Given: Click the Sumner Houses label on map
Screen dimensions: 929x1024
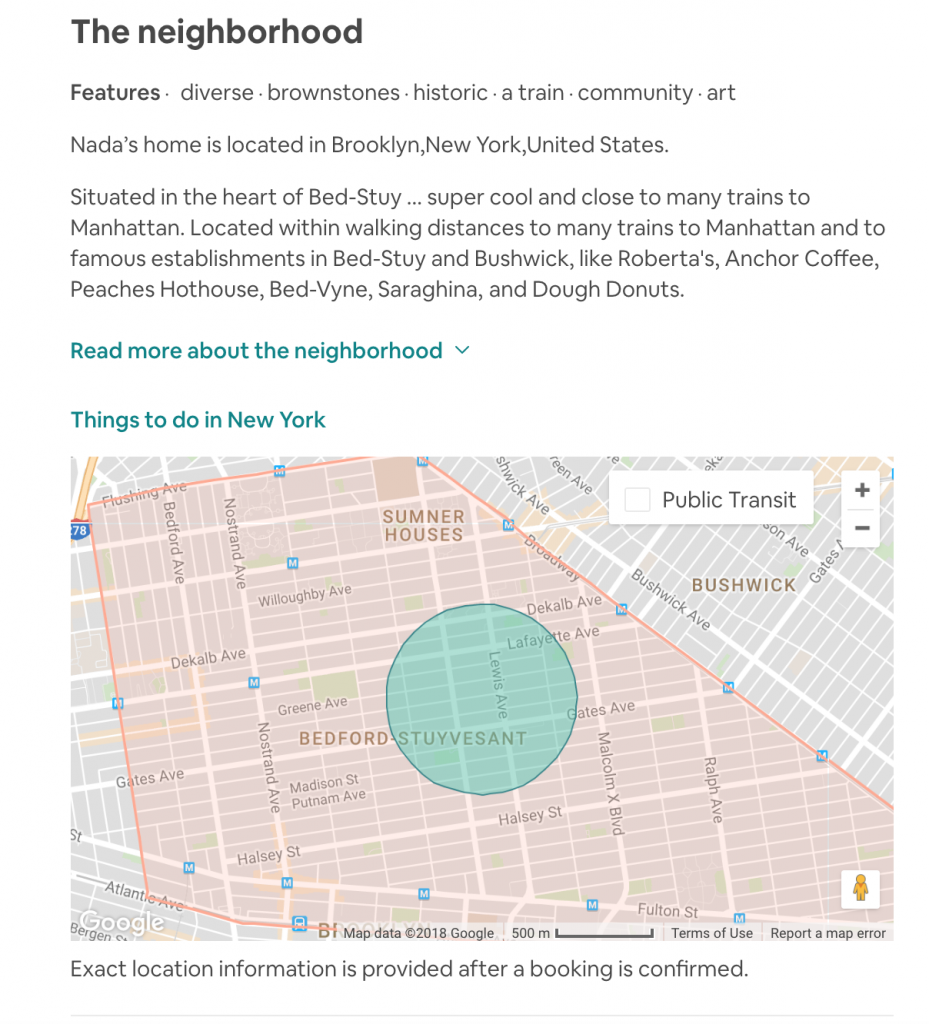Looking at the screenshot, I should 424,526.
